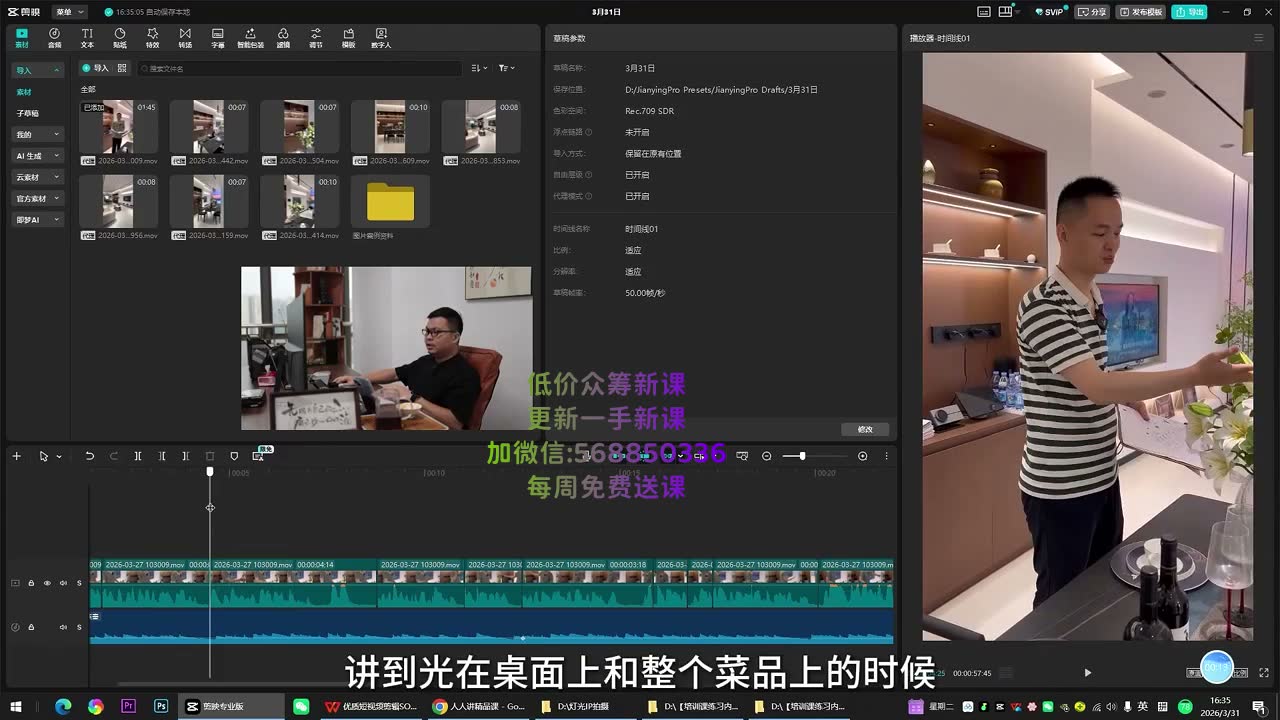Toggle main video track cover icon
1280x720 pixels.
pyautogui.click(x=15, y=583)
